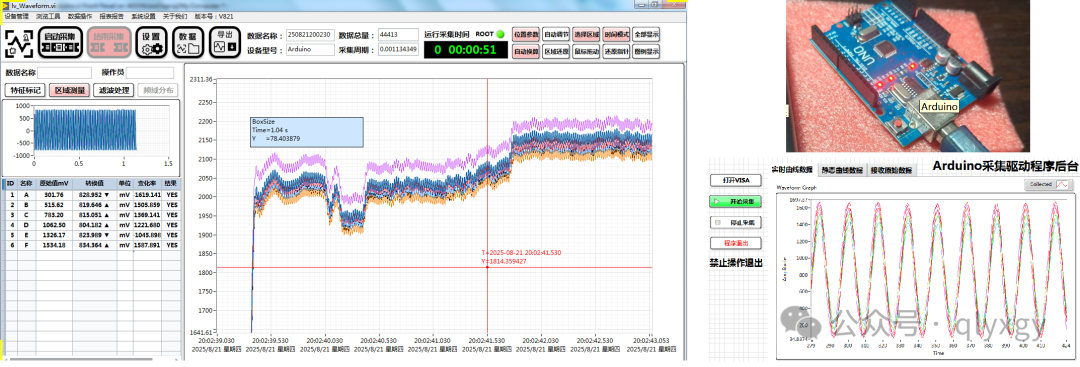Click the Arduino photo label
The height and width of the screenshot is (367, 1080).
939,107
